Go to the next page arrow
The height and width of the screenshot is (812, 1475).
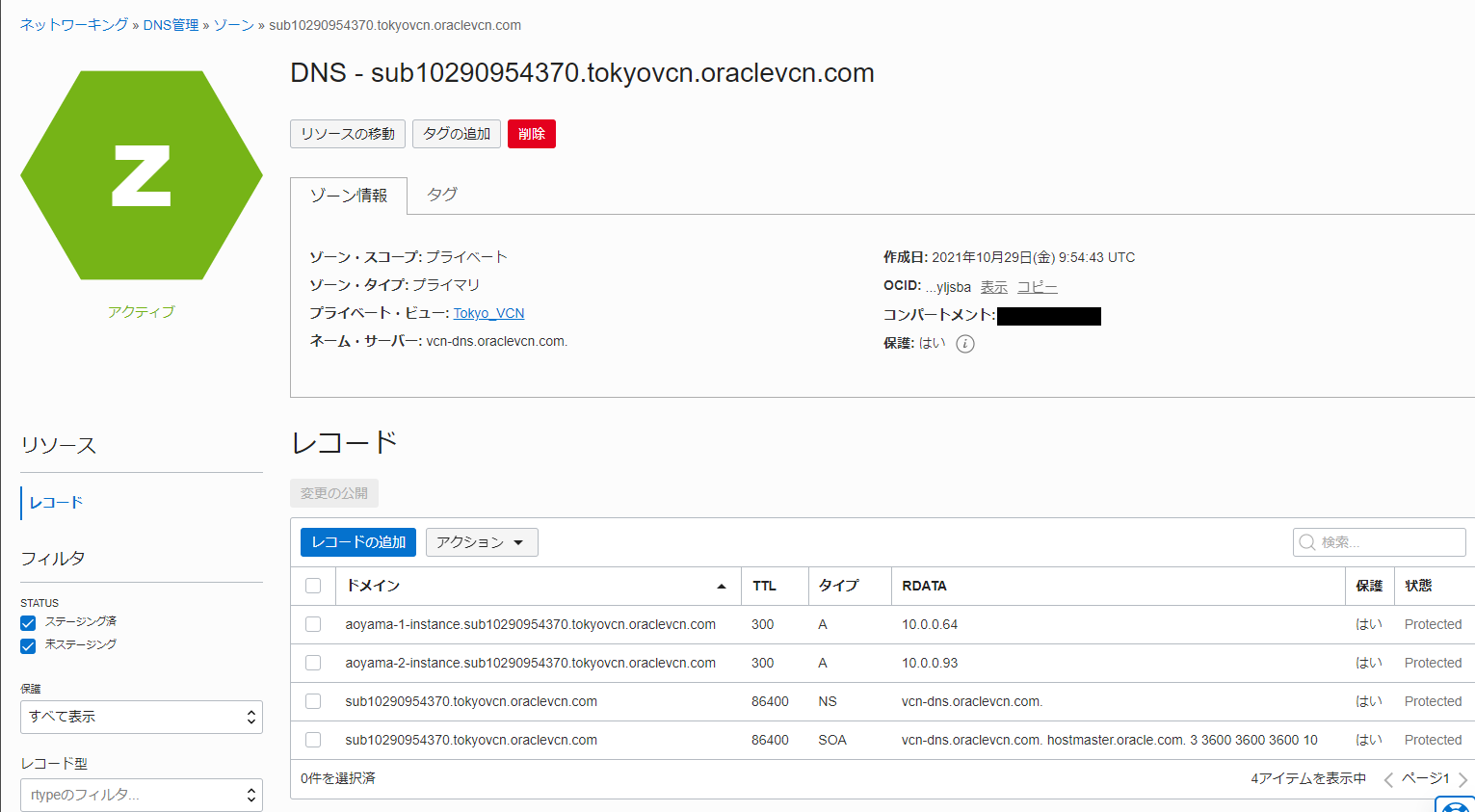[x=1462, y=779]
